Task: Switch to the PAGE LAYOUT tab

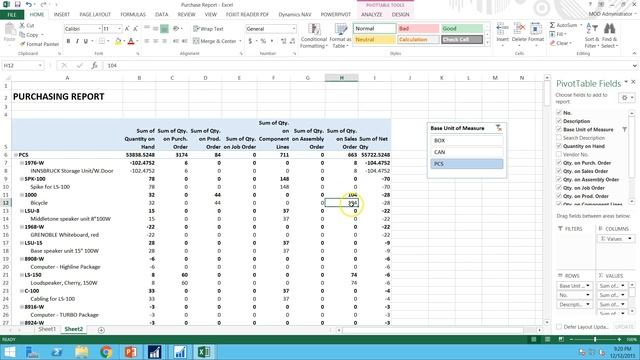Action: 95,15
